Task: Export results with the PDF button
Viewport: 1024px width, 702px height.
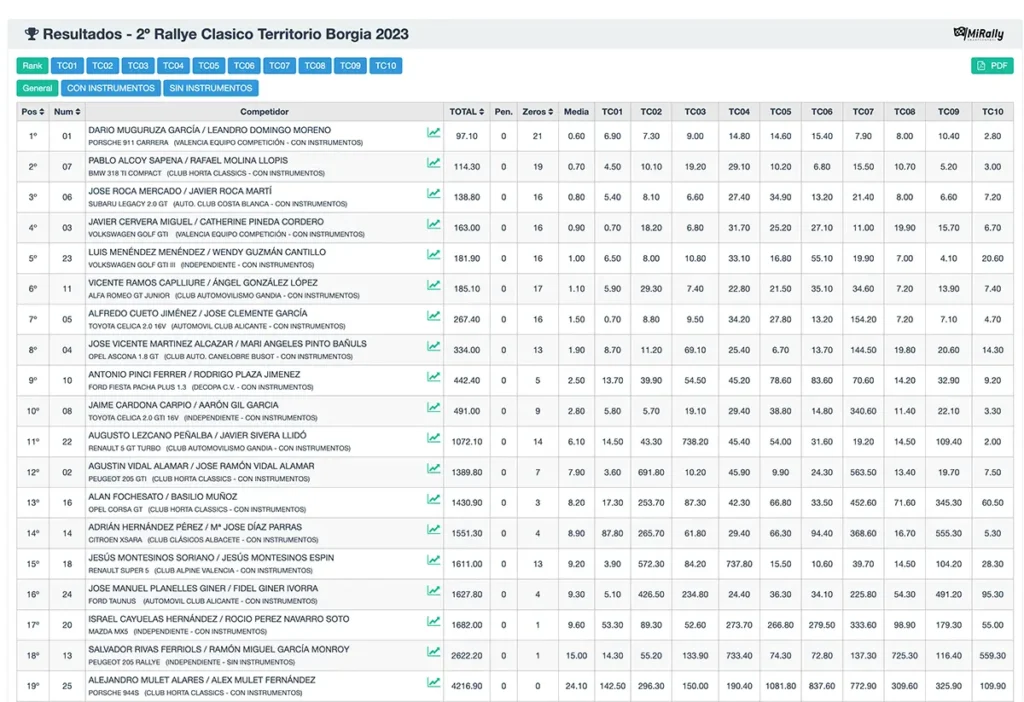Action: 992,66
